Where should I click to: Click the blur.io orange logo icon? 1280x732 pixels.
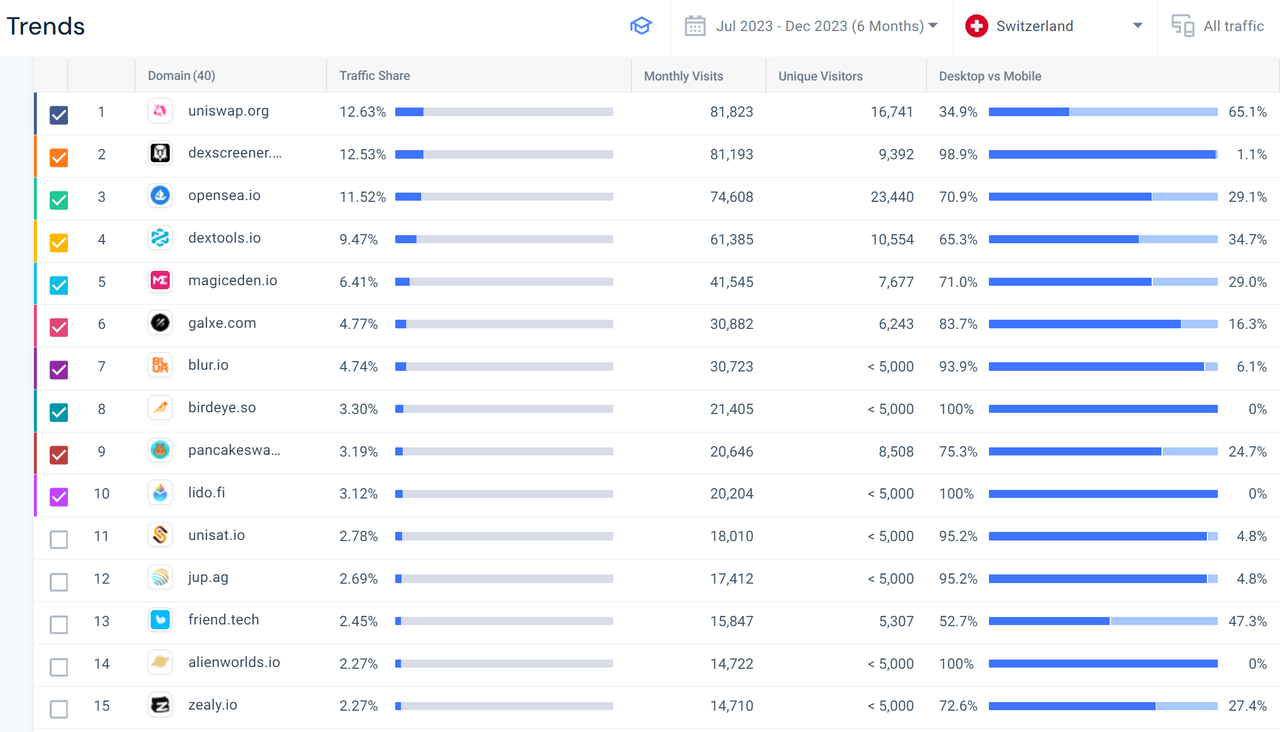[x=160, y=366]
